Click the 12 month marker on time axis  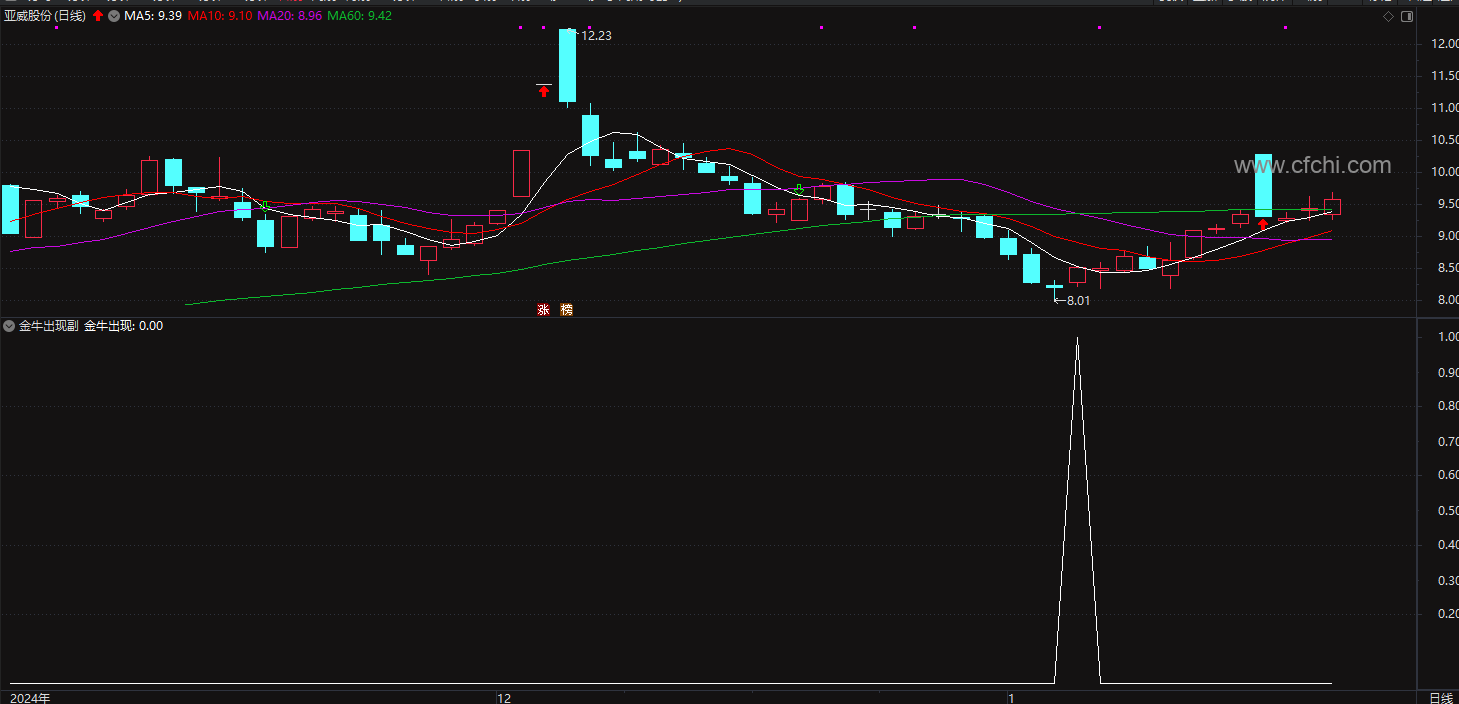[504, 697]
